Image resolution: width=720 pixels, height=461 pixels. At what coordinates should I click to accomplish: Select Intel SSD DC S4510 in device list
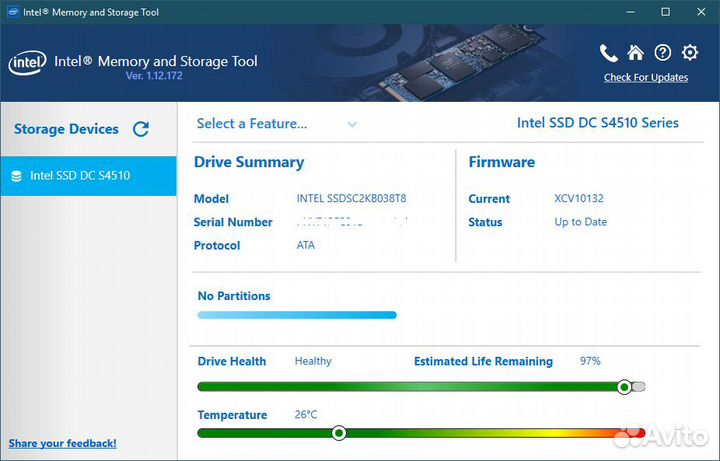click(89, 176)
